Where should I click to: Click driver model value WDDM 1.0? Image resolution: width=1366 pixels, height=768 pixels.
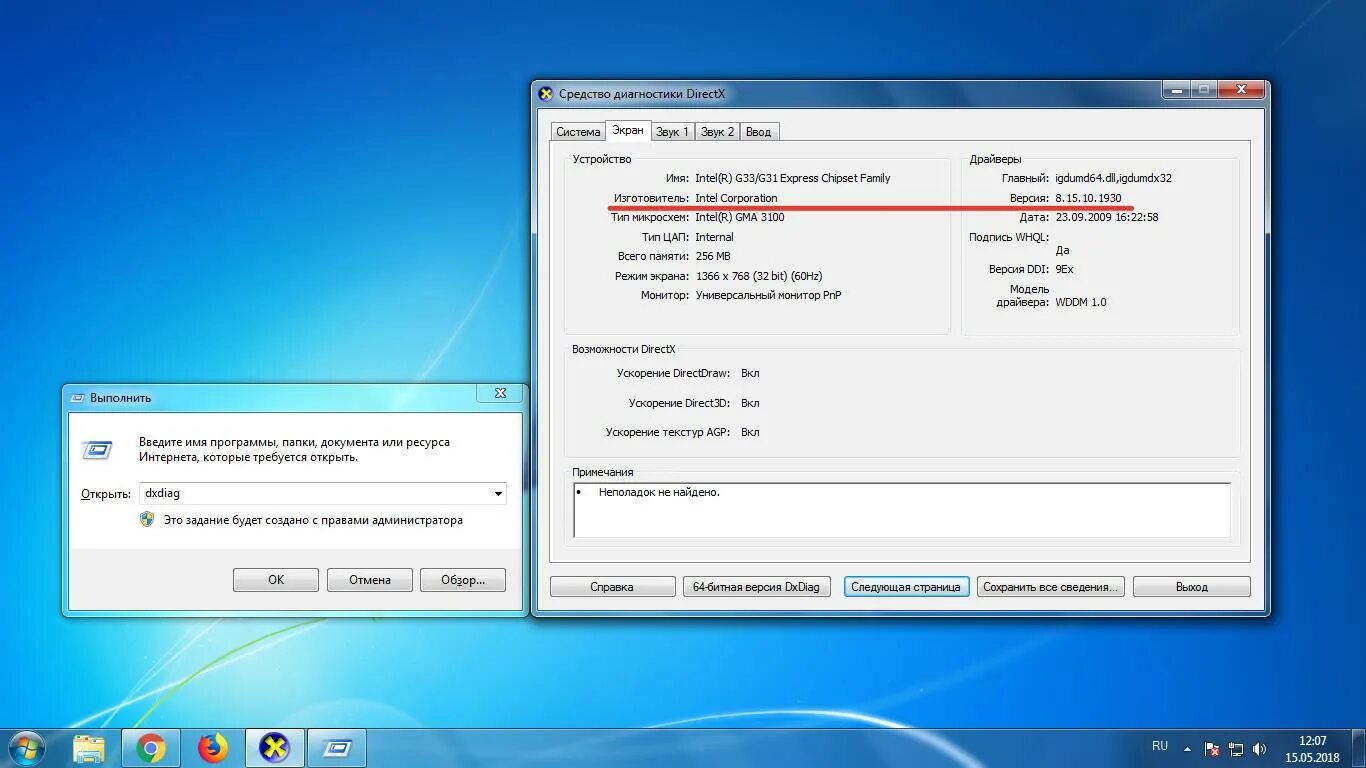[x=1081, y=302]
